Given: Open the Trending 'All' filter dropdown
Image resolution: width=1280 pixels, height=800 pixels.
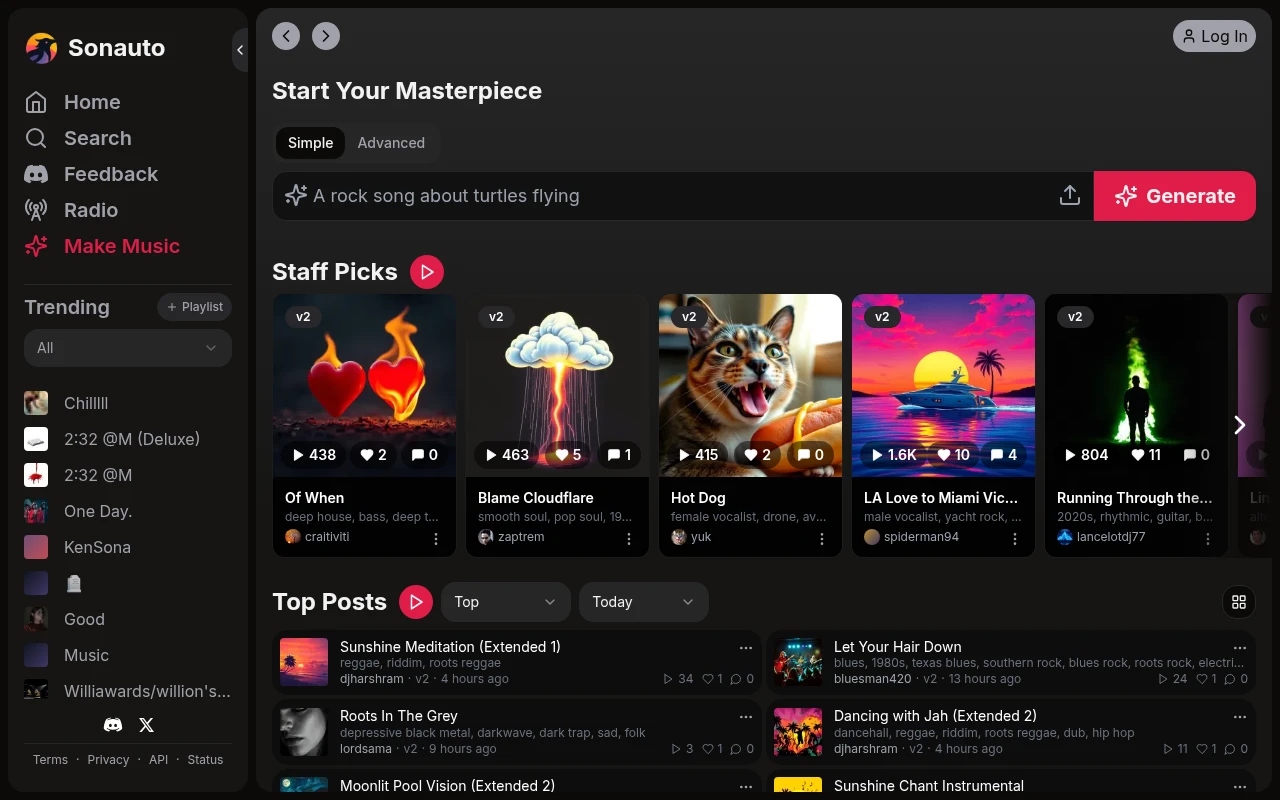Looking at the screenshot, I should point(128,348).
